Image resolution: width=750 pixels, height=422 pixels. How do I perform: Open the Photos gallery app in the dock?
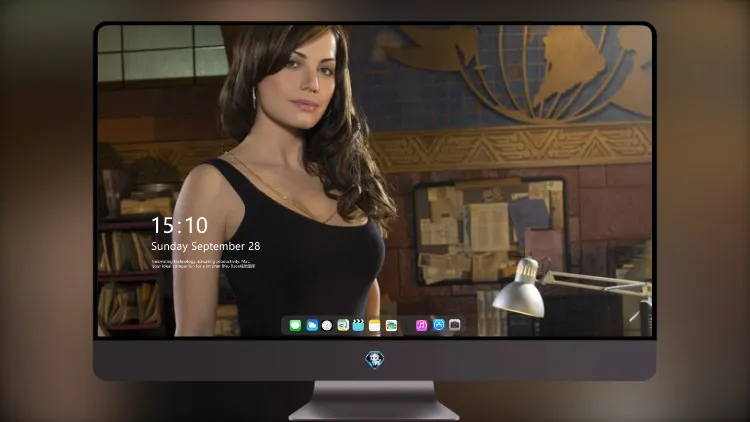(391, 325)
